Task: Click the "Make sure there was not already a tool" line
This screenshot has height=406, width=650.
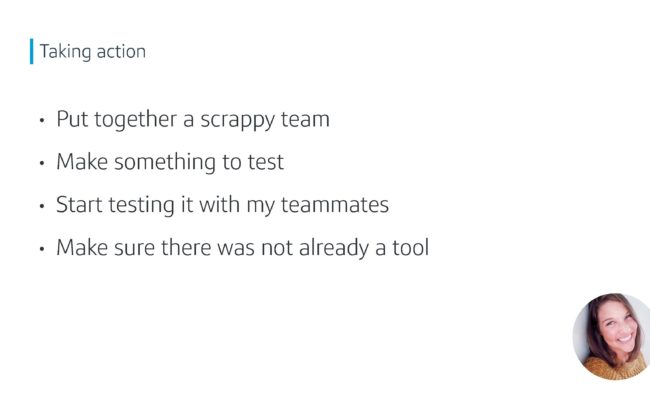Action: click(x=243, y=248)
